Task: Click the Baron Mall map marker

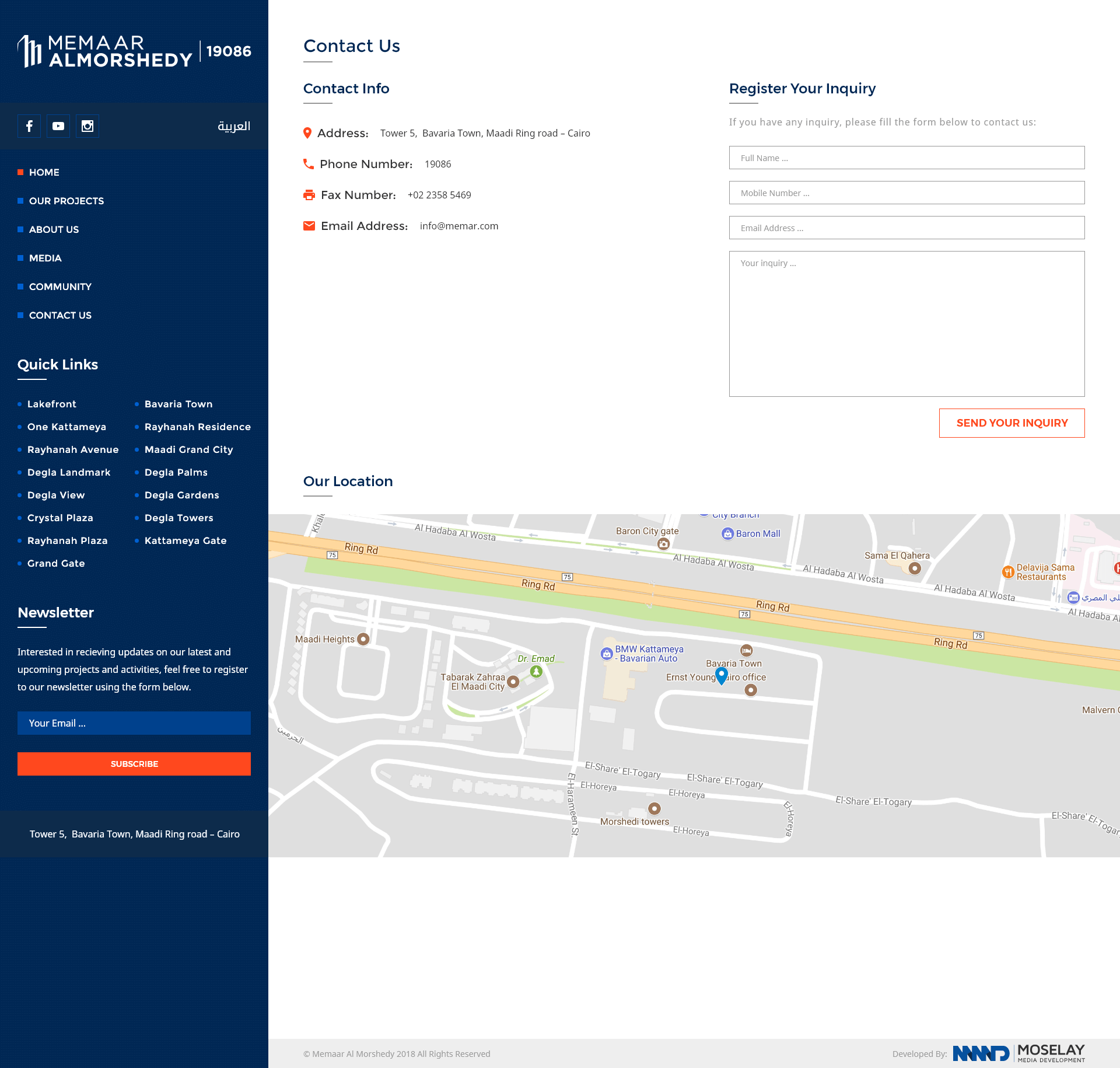Action: (x=727, y=533)
